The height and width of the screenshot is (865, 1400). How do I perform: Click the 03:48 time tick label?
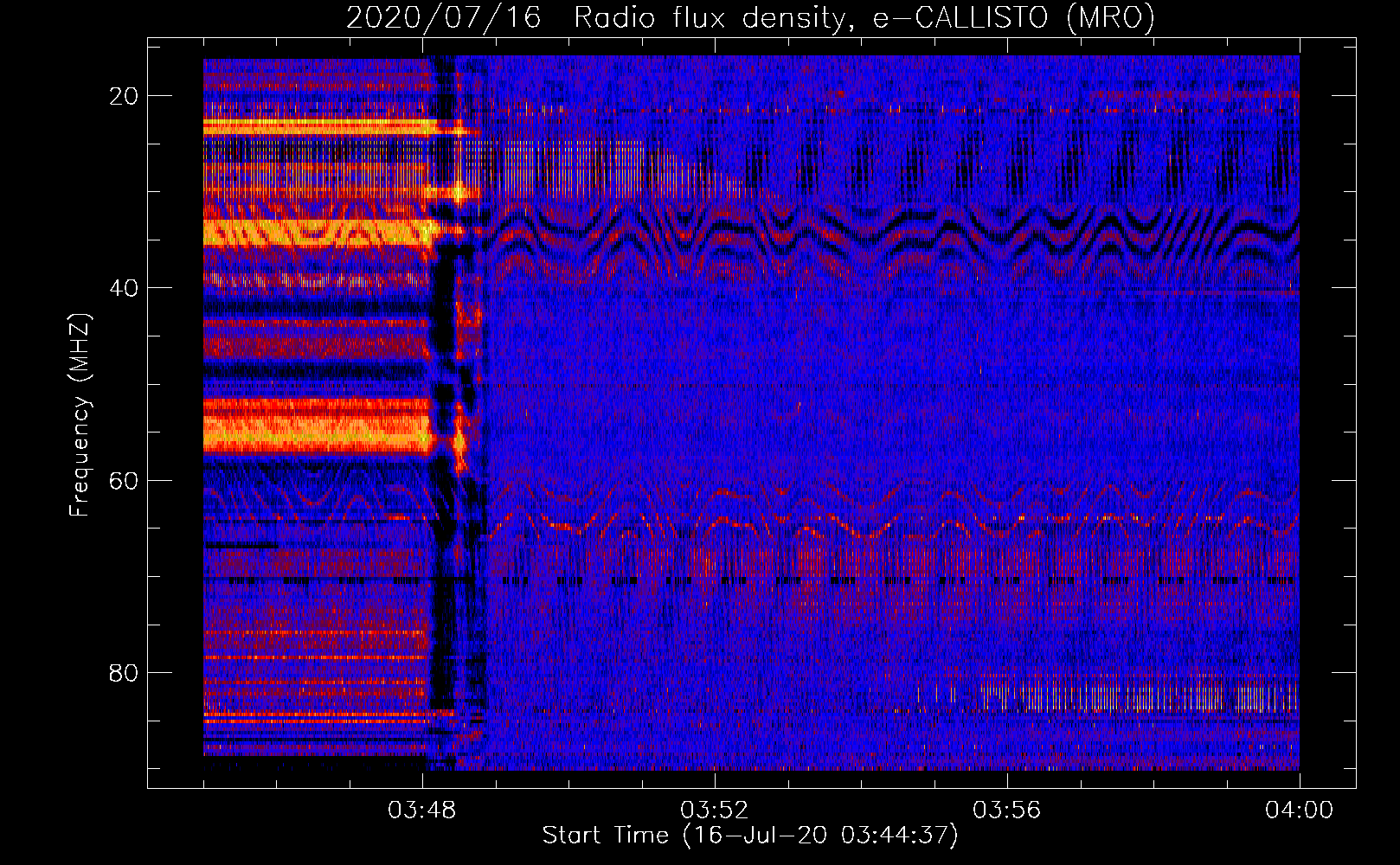[422, 811]
